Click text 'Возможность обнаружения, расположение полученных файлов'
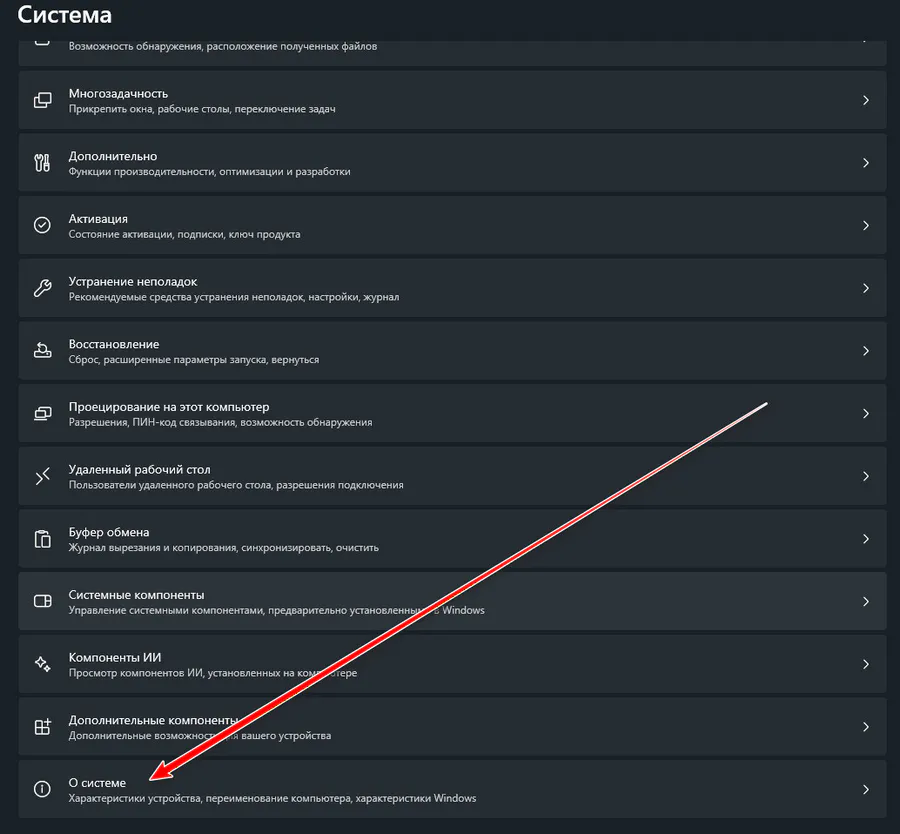Image resolution: width=900 pixels, height=834 pixels. point(223,46)
